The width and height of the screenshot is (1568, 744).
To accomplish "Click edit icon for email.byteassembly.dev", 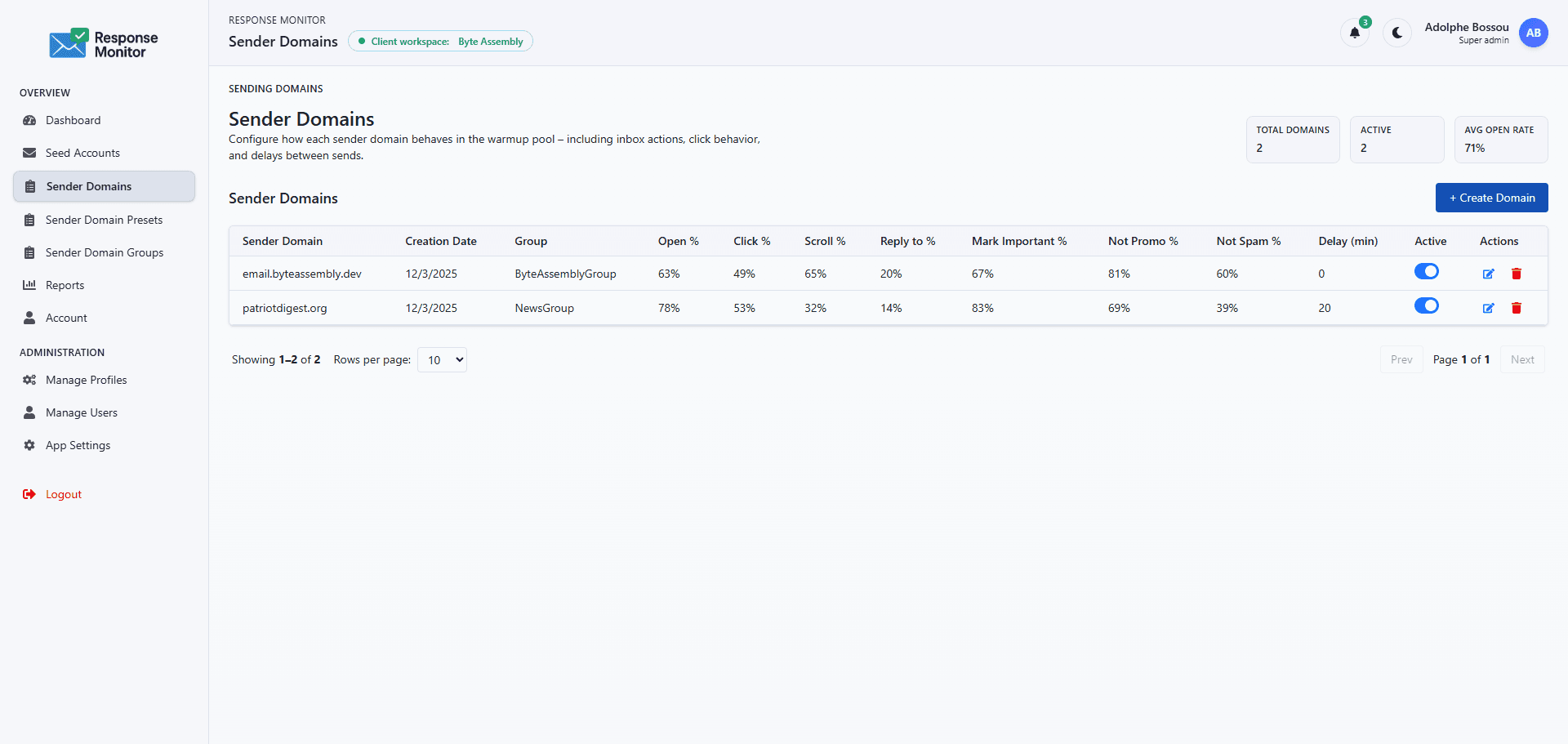I will pos(1488,274).
